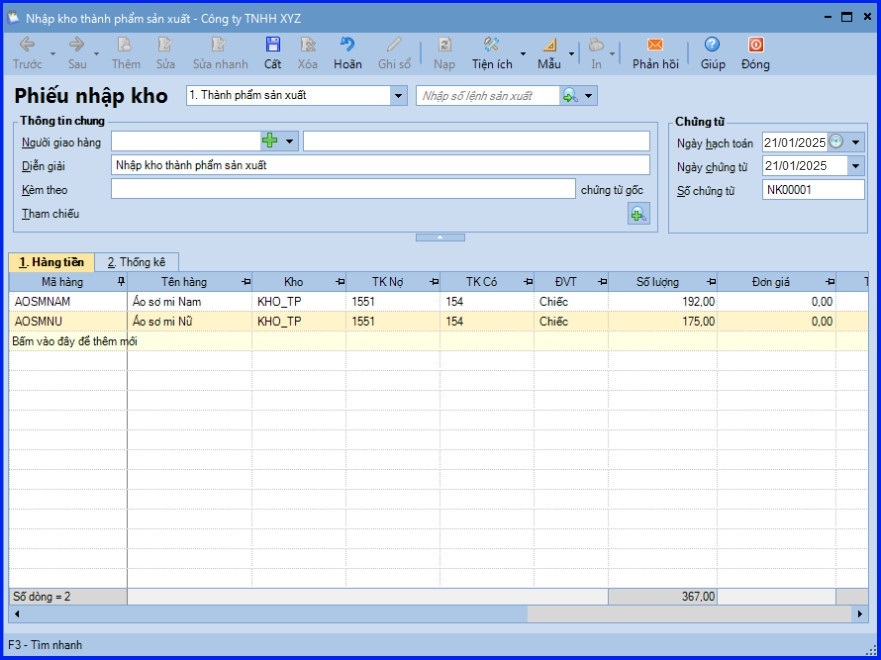This screenshot has width=881, height=660.
Task: Open Giúp help icon
Action: (x=712, y=45)
